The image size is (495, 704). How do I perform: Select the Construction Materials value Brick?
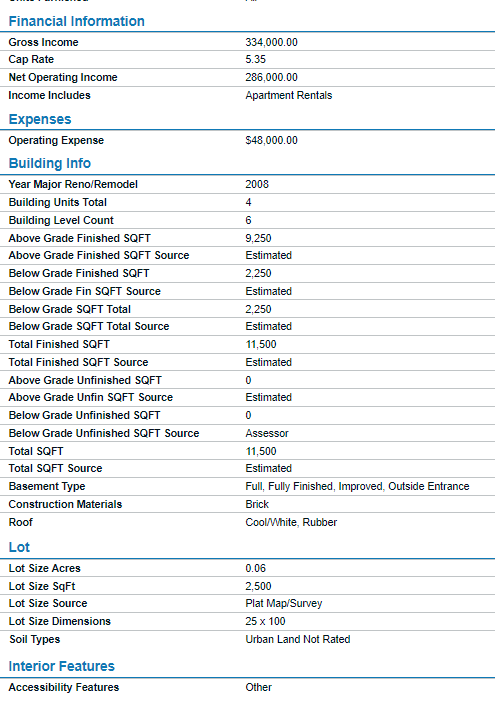click(x=257, y=504)
